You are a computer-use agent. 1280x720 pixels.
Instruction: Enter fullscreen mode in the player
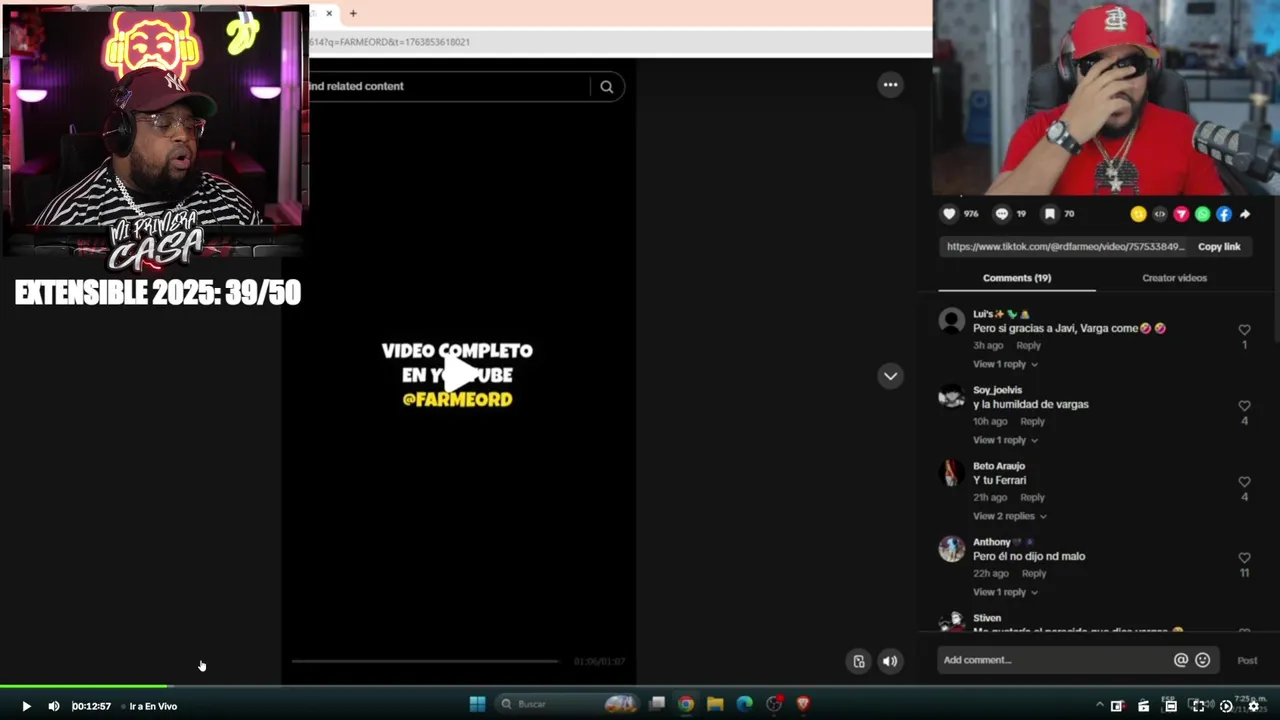(x=1198, y=706)
